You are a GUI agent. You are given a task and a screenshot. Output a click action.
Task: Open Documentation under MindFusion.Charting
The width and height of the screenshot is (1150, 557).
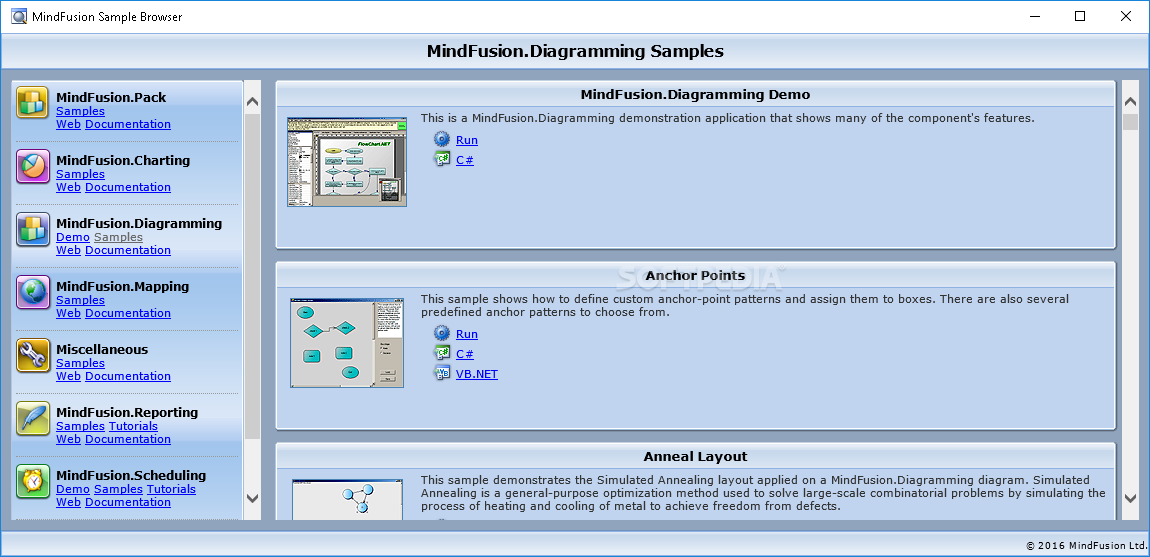[128, 186]
